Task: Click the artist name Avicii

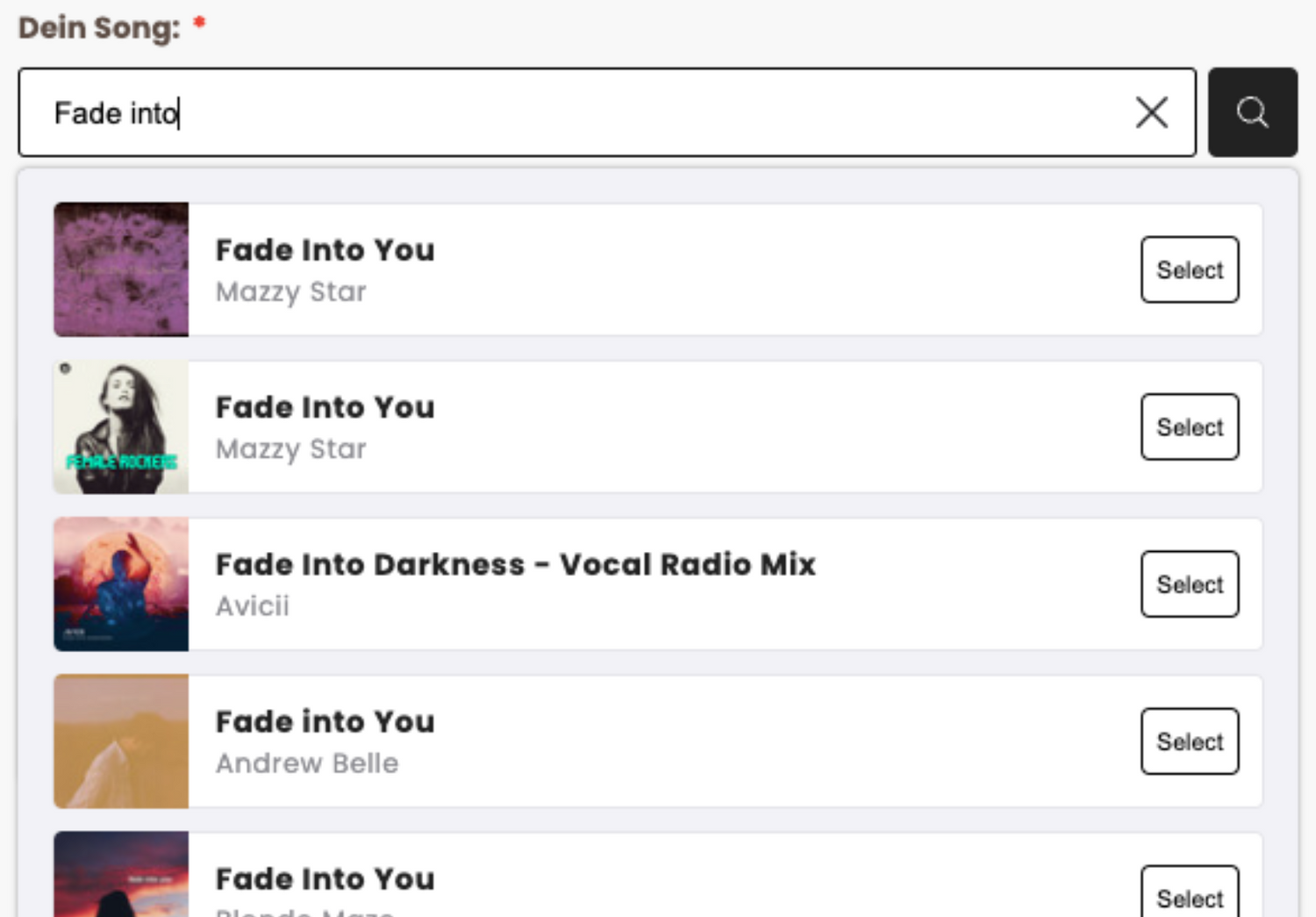Action: coord(253,606)
